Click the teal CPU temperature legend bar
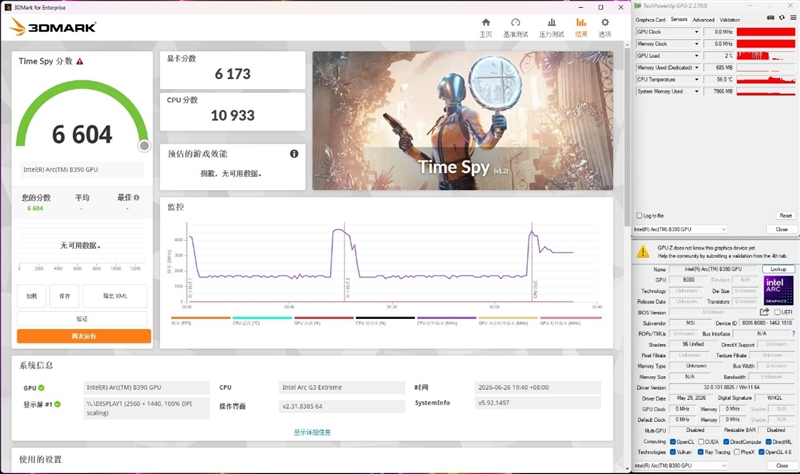 coord(262,318)
